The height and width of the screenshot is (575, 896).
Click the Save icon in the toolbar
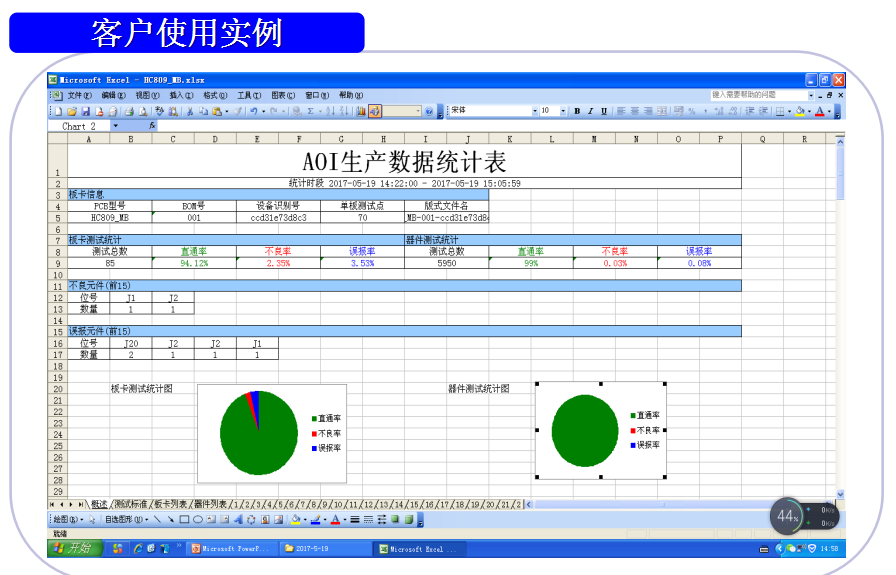point(85,111)
